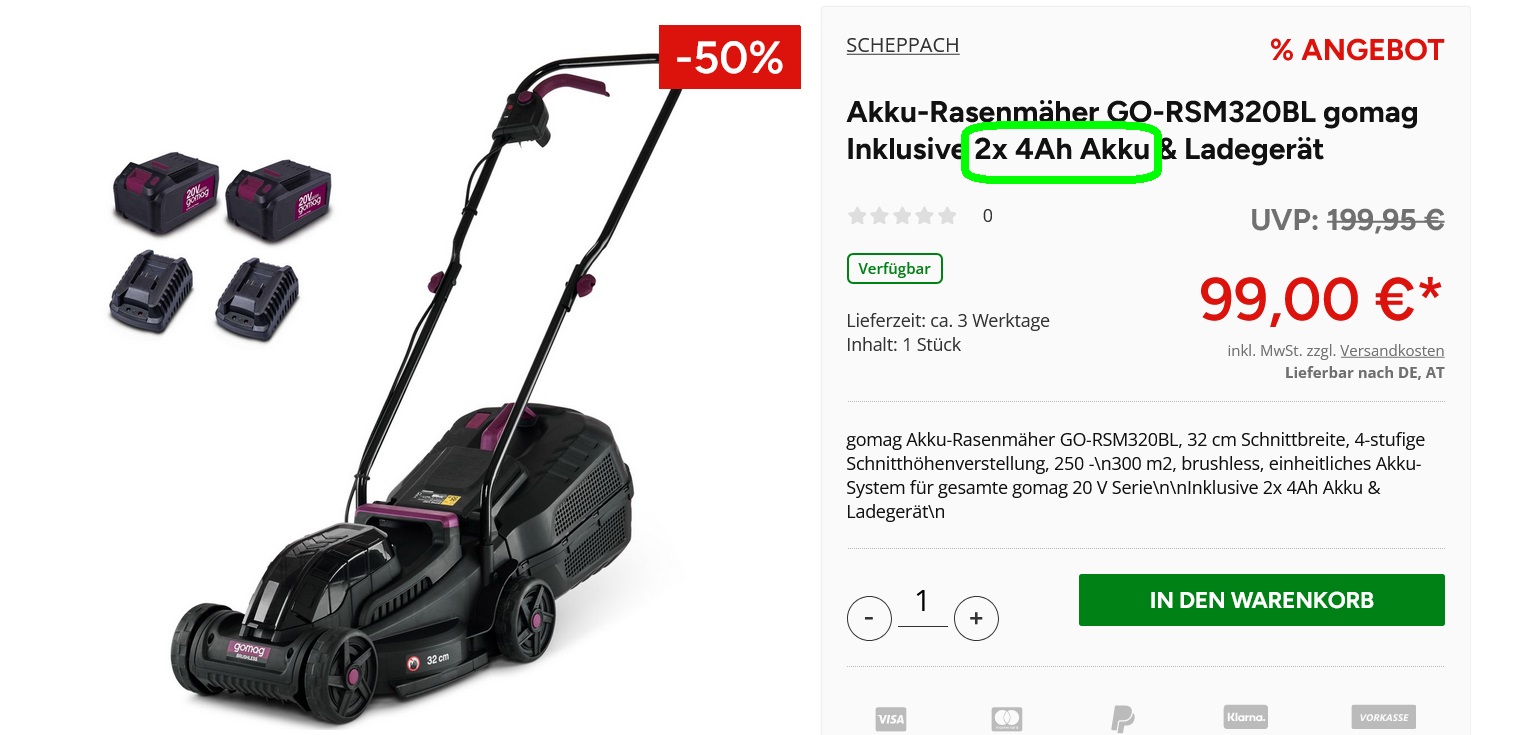
Task: Click the Klarna payment icon
Action: (1245, 717)
